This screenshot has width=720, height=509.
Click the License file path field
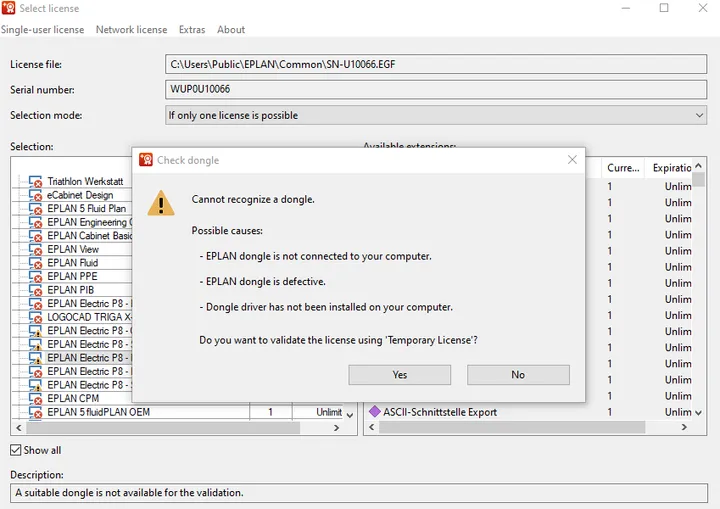click(436, 64)
